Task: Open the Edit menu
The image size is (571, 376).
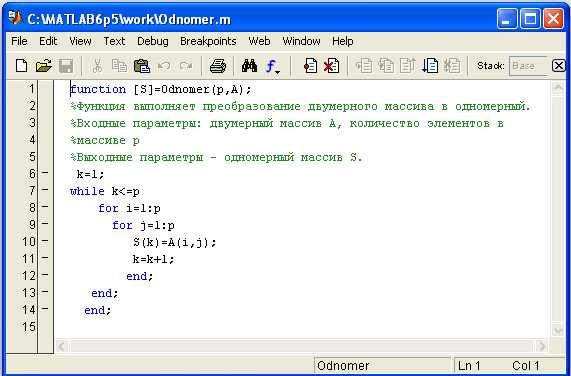Action: point(48,41)
